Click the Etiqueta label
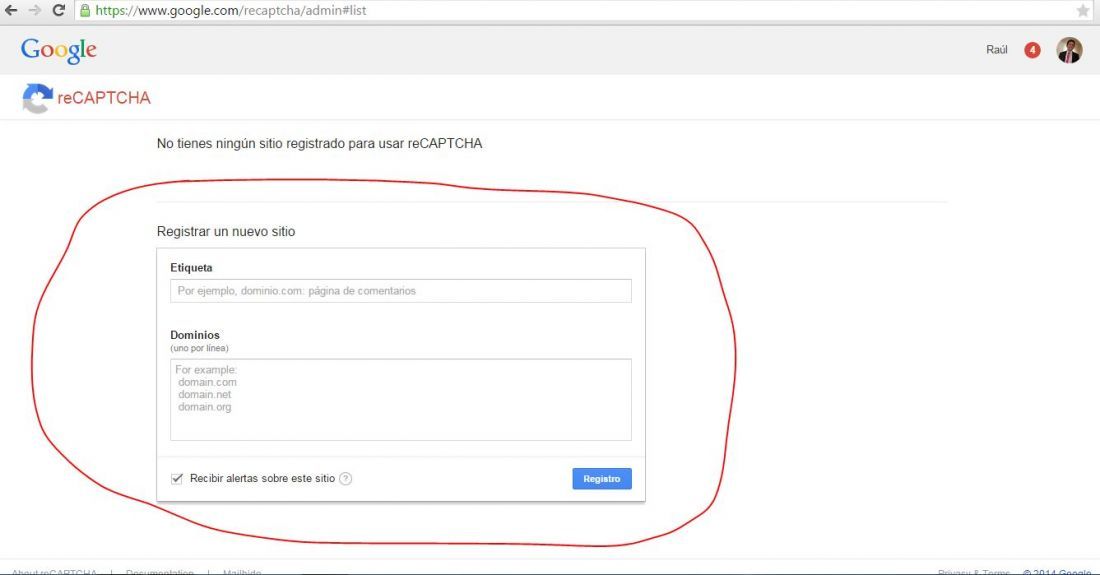This screenshot has height=575, width=1100. coord(191,268)
